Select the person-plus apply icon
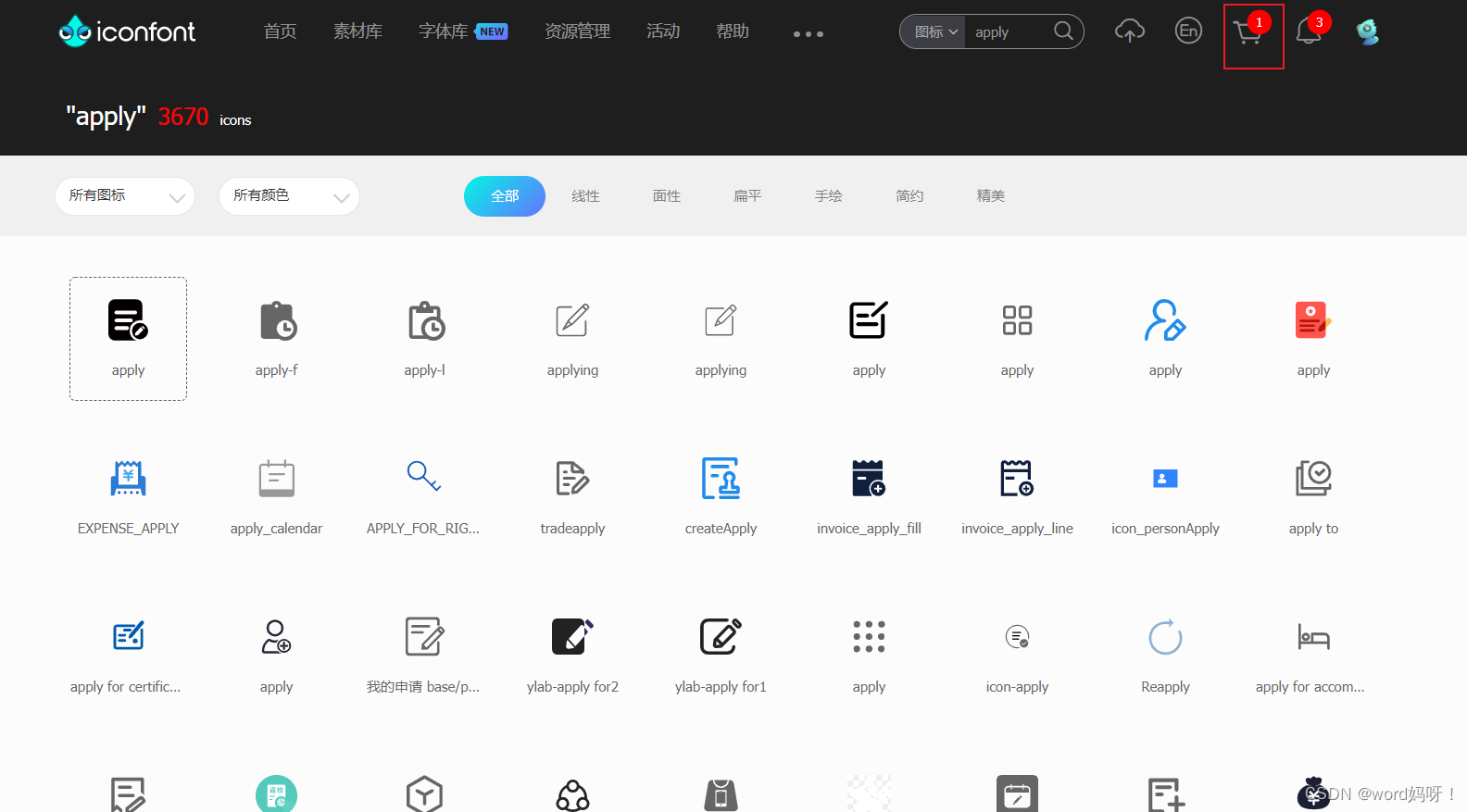The image size is (1467, 812). pos(276,637)
